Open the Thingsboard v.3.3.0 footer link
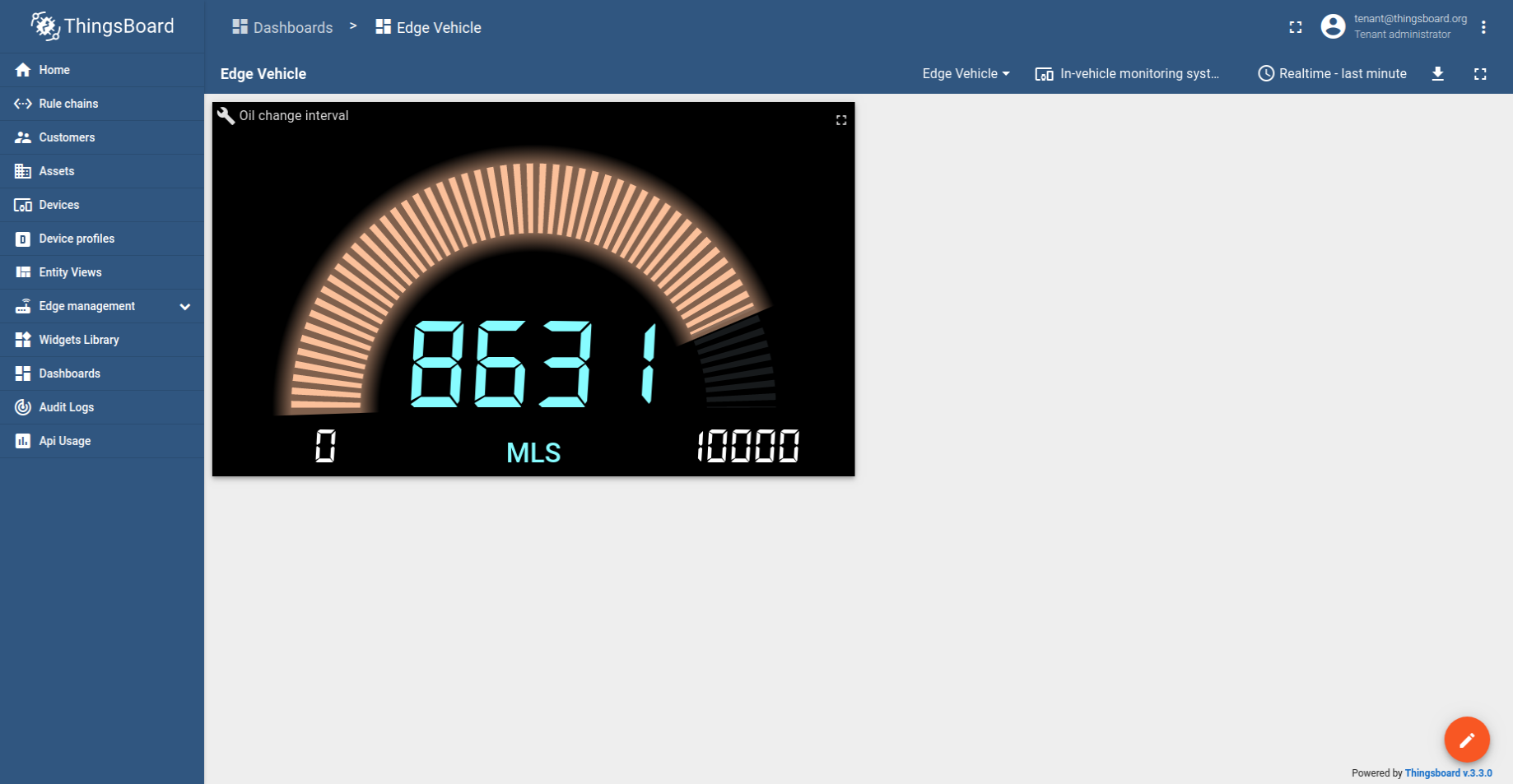 1447,773
